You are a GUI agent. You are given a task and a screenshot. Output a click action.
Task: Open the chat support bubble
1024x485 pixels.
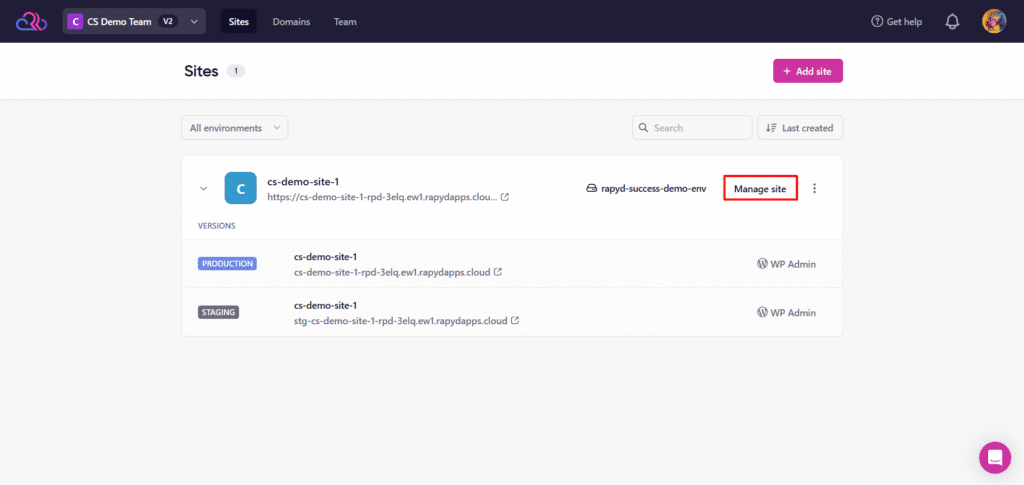pos(994,457)
